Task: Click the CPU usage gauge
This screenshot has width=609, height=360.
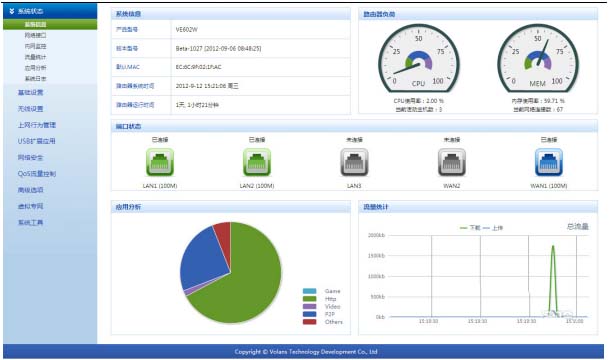Action: point(419,58)
